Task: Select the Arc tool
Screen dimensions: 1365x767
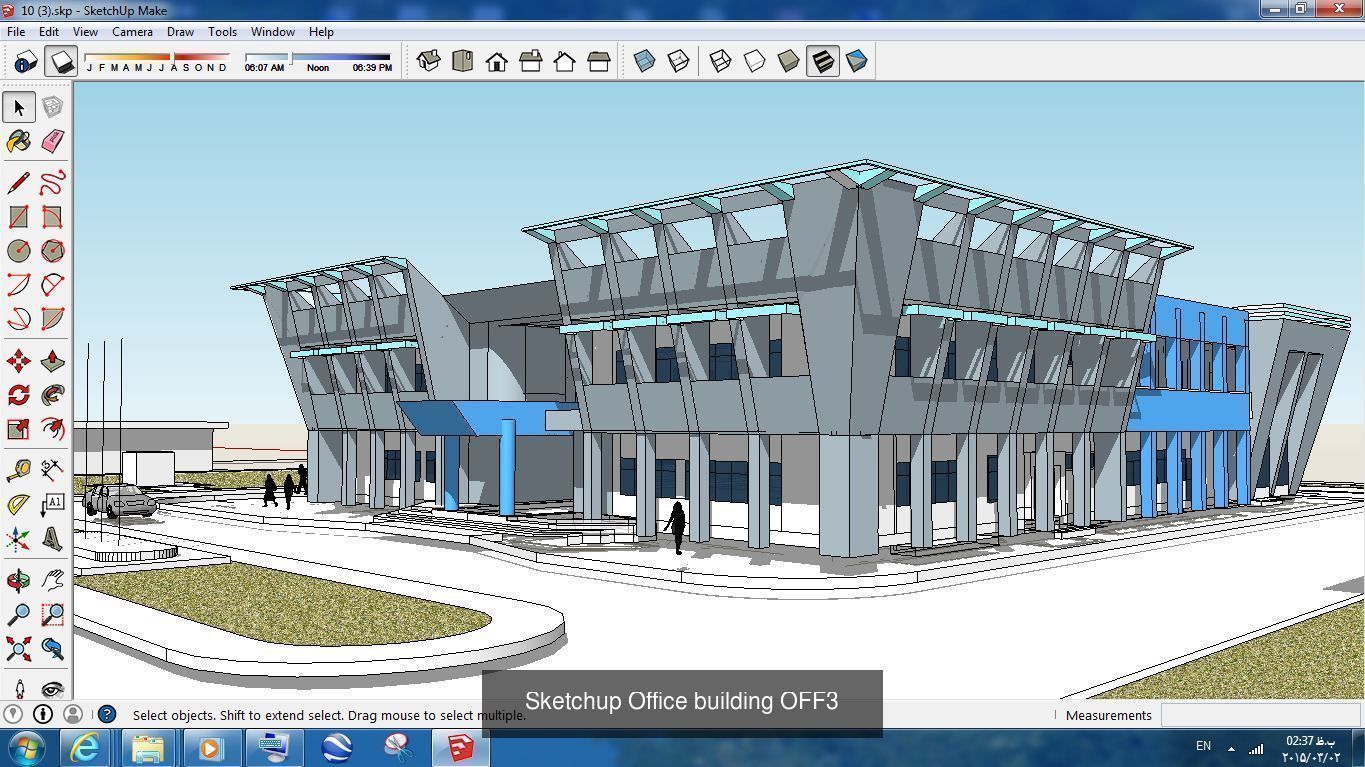Action: pos(18,285)
